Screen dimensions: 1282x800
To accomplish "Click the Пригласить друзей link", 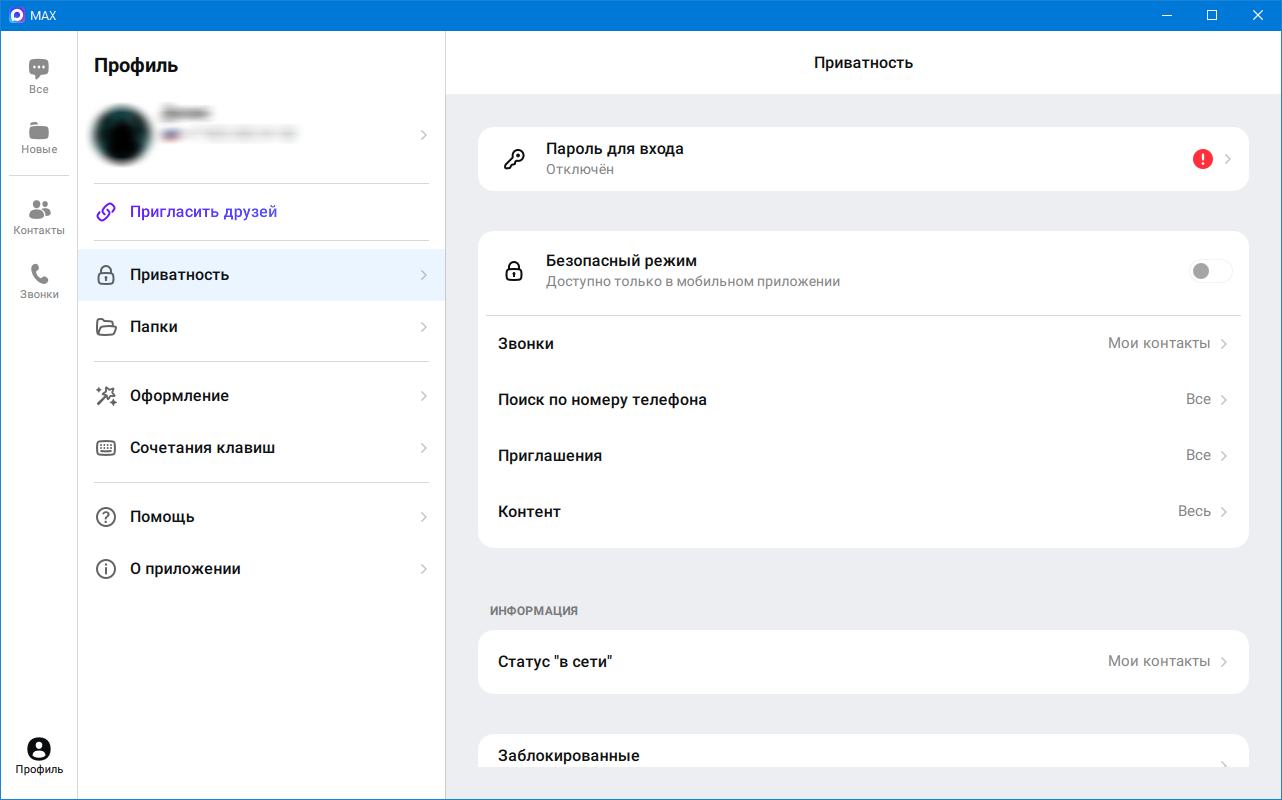I will pyautogui.click(x=203, y=212).
